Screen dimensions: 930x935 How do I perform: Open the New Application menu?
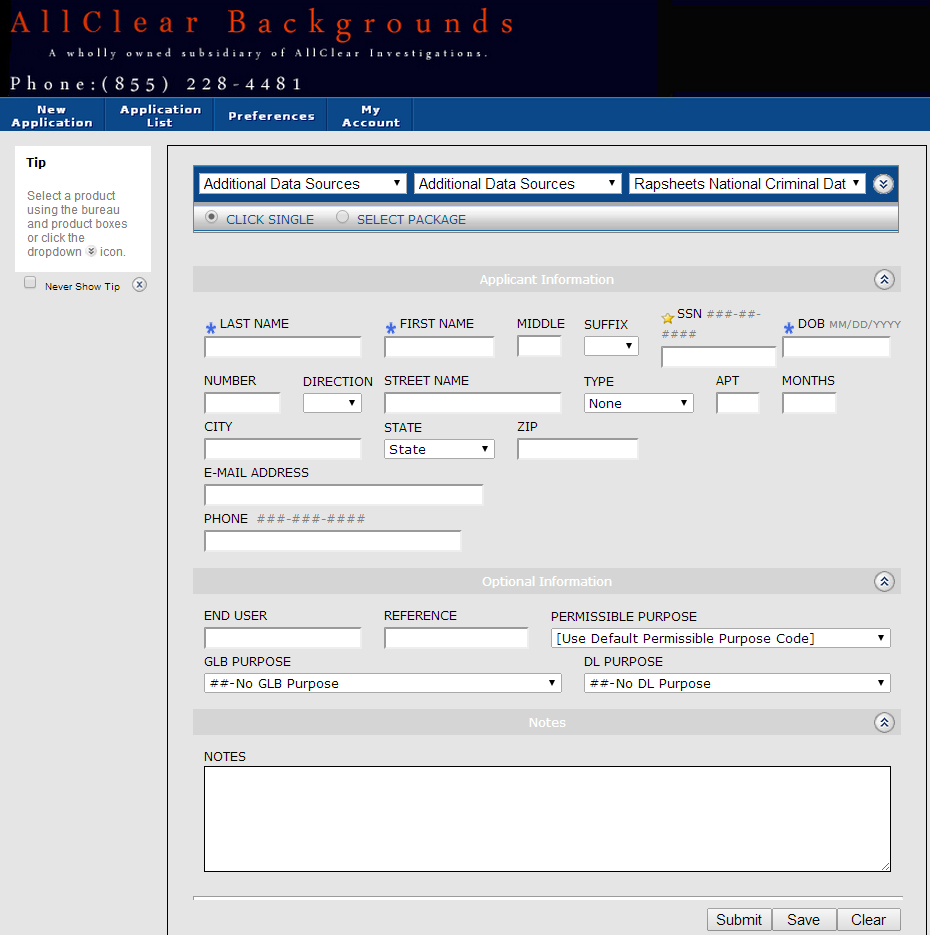52,116
